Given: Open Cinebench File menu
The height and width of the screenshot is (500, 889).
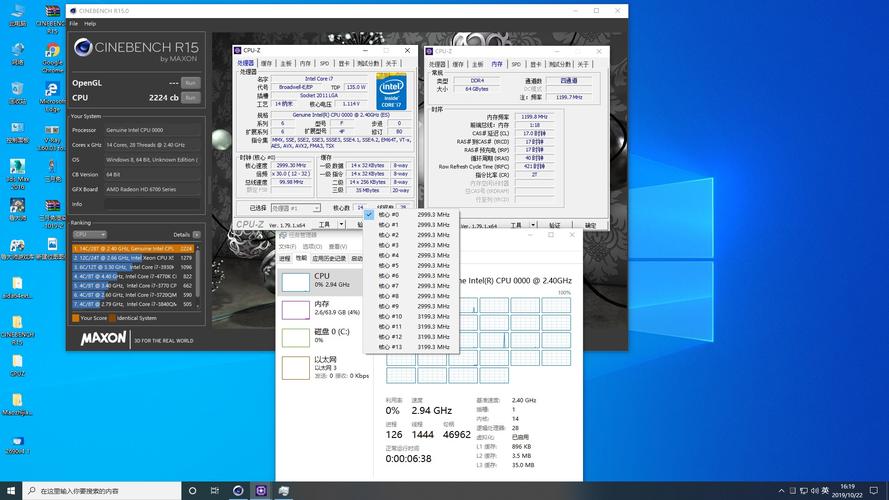Looking at the screenshot, I should coord(74,24).
